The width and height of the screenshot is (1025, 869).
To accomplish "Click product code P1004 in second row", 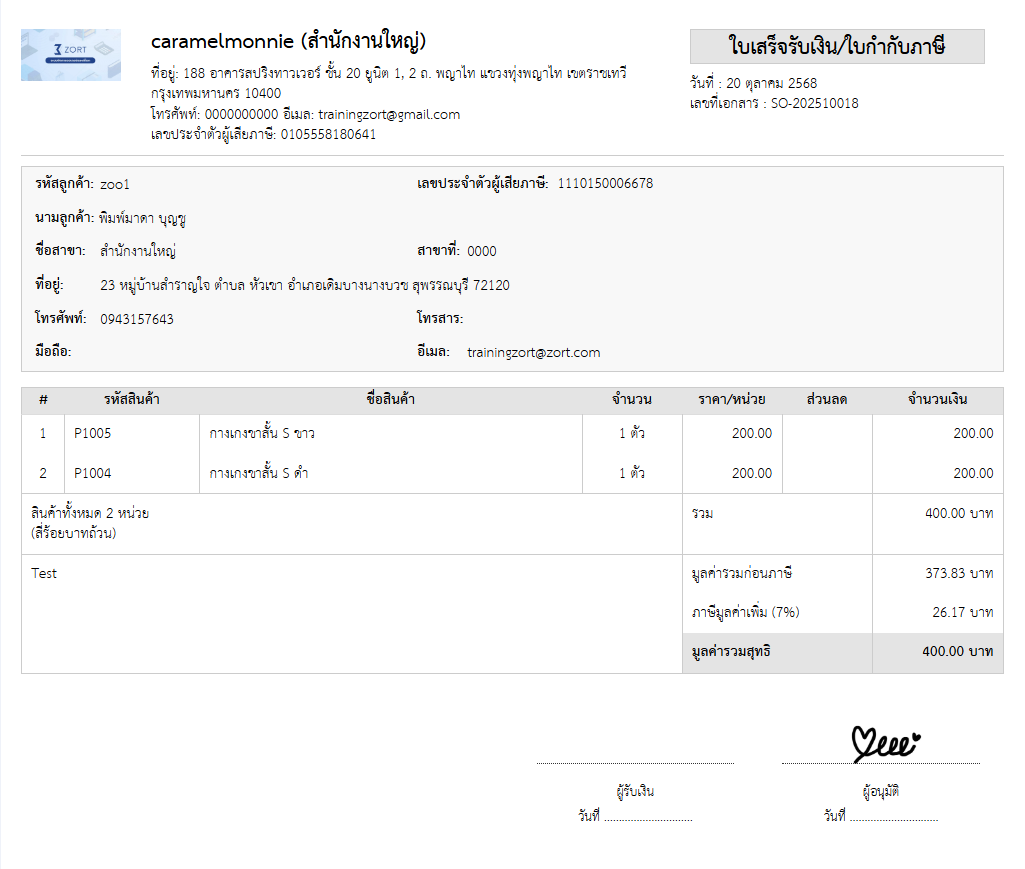I will (x=93, y=473).
